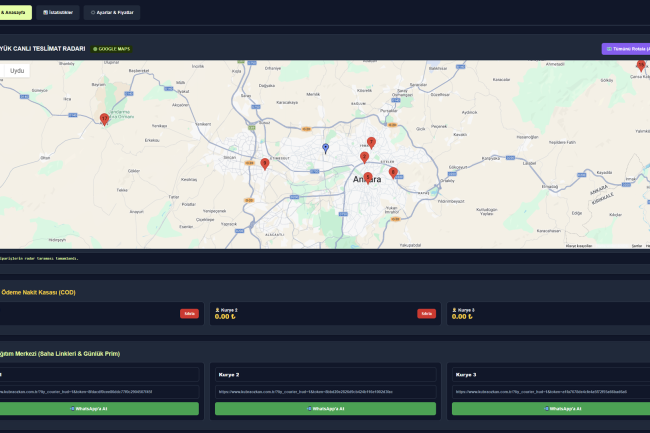Click WhatsApp'a At under Kurye 3
The height and width of the screenshot is (433, 650).
coord(551,409)
